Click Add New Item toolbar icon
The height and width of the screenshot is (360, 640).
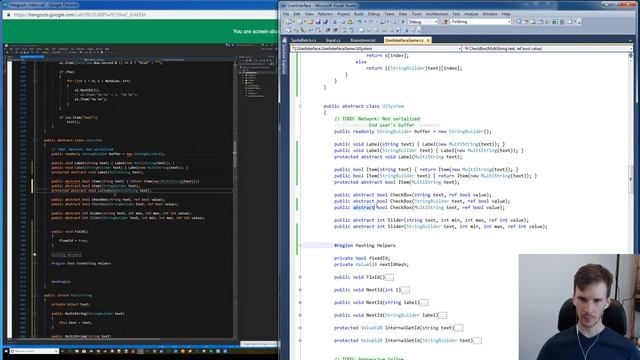(x=300, y=22)
